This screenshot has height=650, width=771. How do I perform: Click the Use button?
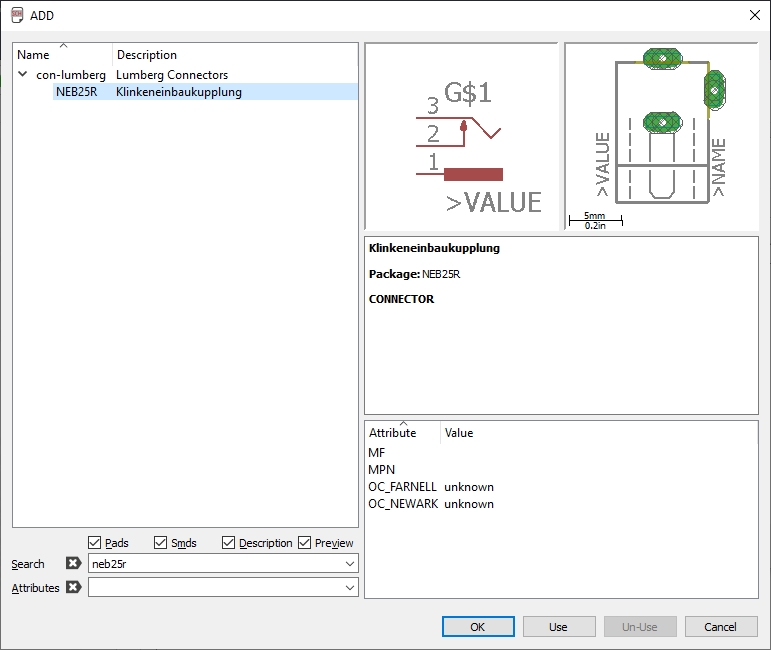tap(559, 627)
